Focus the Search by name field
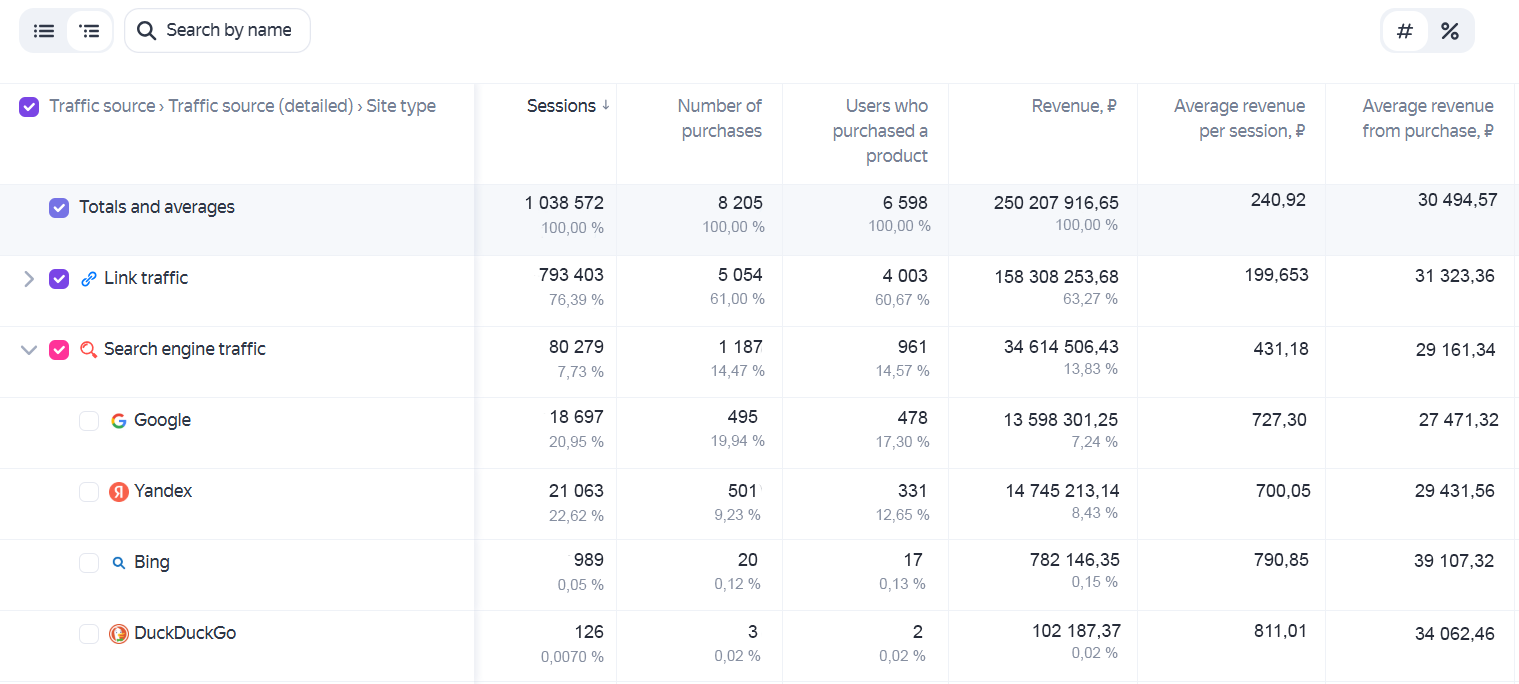The width and height of the screenshot is (1519, 684). [x=217, y=31]
